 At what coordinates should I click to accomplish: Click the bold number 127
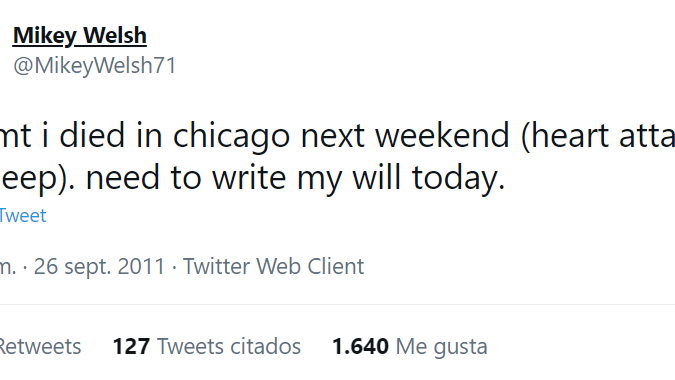point(131,346)
